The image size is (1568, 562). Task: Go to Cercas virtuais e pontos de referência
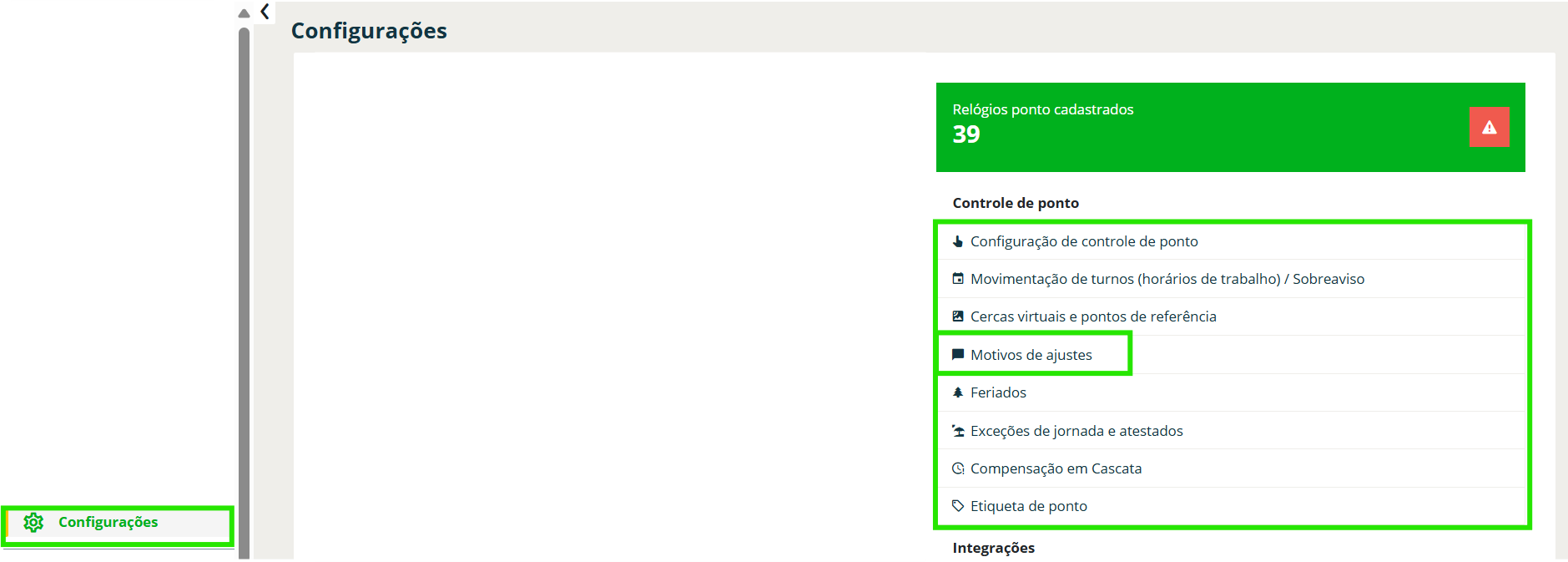(1093, 316)
